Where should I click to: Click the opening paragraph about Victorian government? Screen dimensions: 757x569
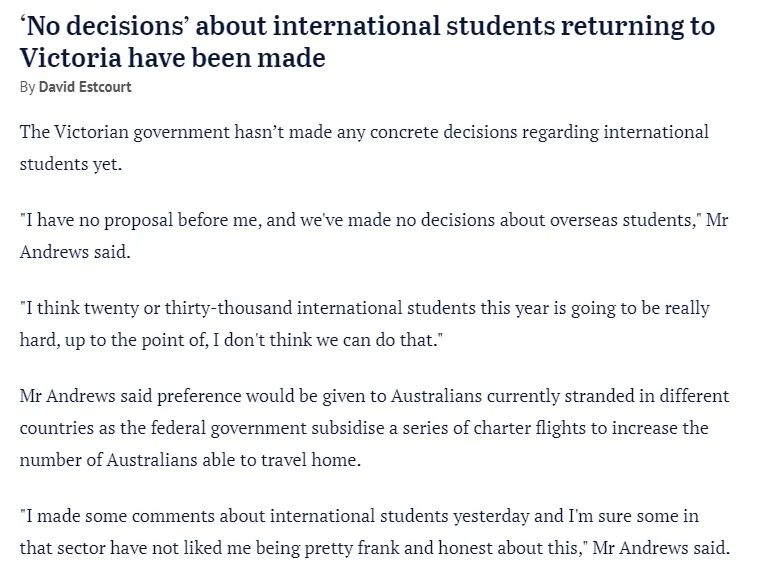(364, 148)
